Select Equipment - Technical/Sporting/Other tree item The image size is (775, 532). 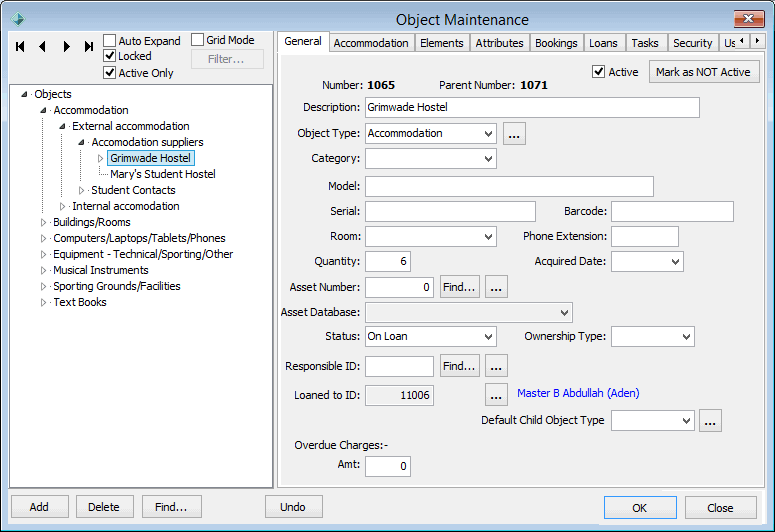143,254
